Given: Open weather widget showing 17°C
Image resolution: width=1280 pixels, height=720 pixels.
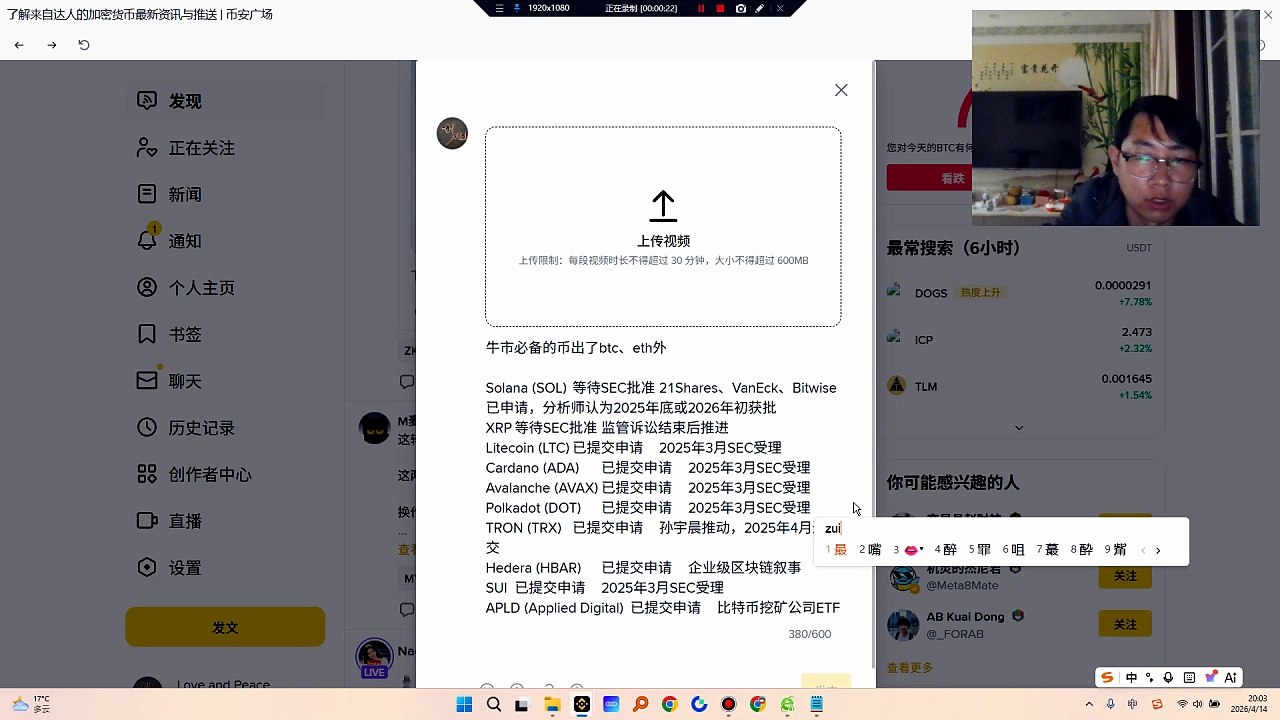Looking at the screenshot, I should click(31, 704).
